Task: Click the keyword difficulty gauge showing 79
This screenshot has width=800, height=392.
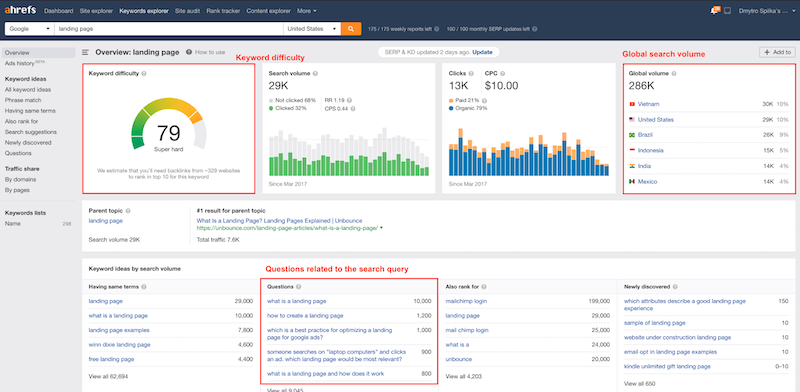Action: [x=168, y=125]
